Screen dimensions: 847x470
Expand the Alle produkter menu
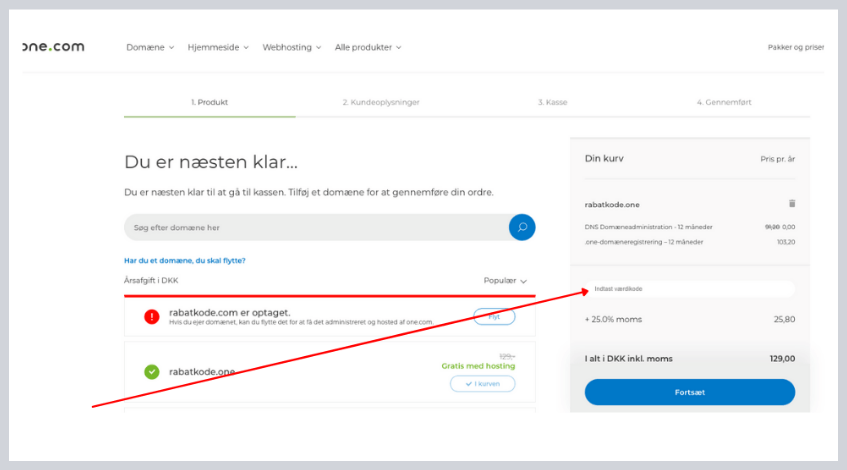point(368,47)
